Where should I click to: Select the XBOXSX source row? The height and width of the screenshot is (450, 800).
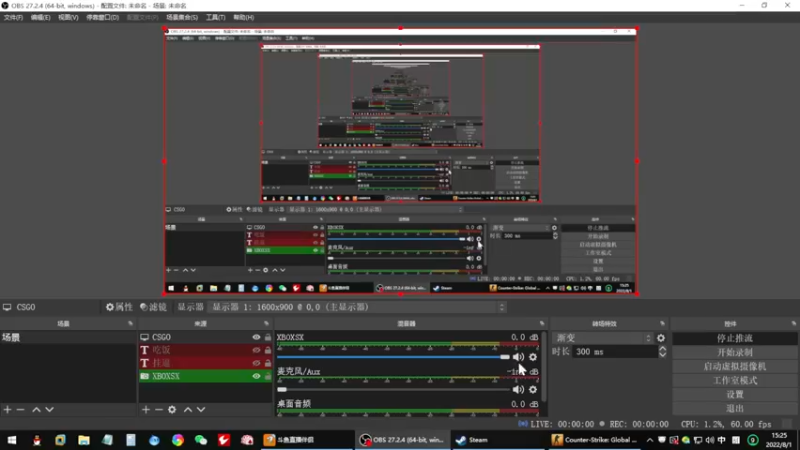click(x=205, y=376)
